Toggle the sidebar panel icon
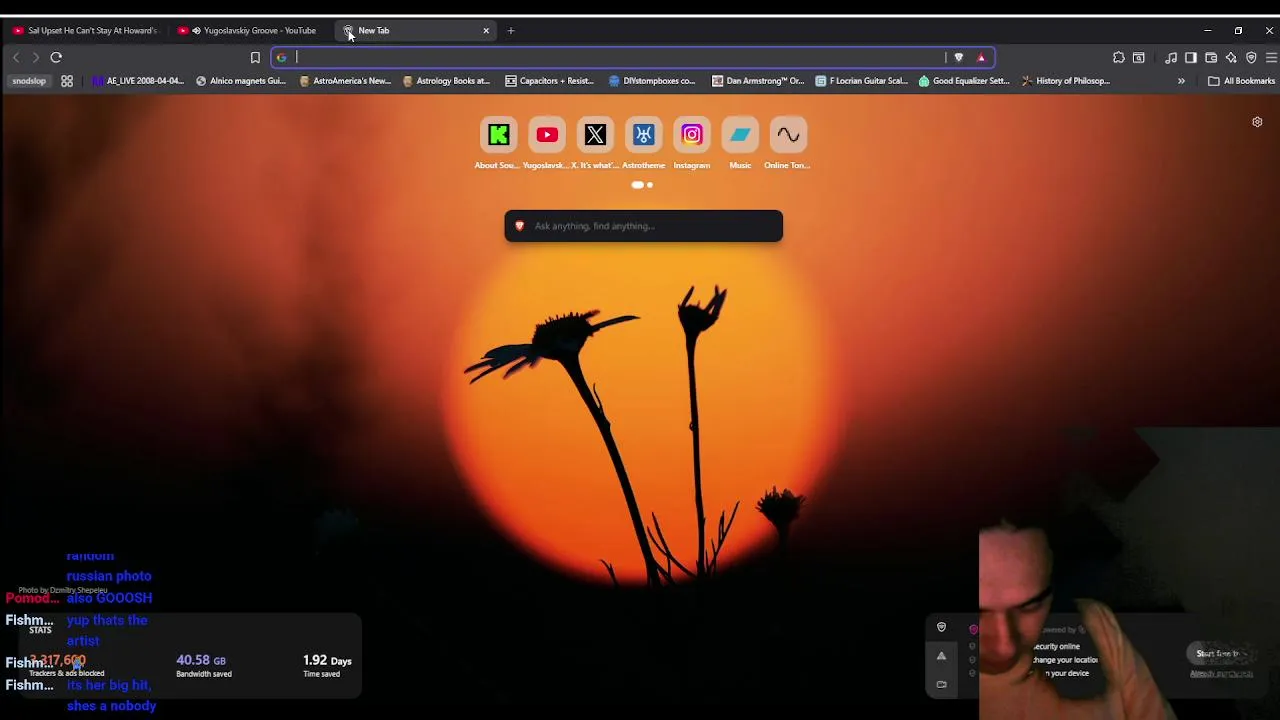Image resolution: width=1280 pixels, height=720 pixels. click(x=1191, y=58)
